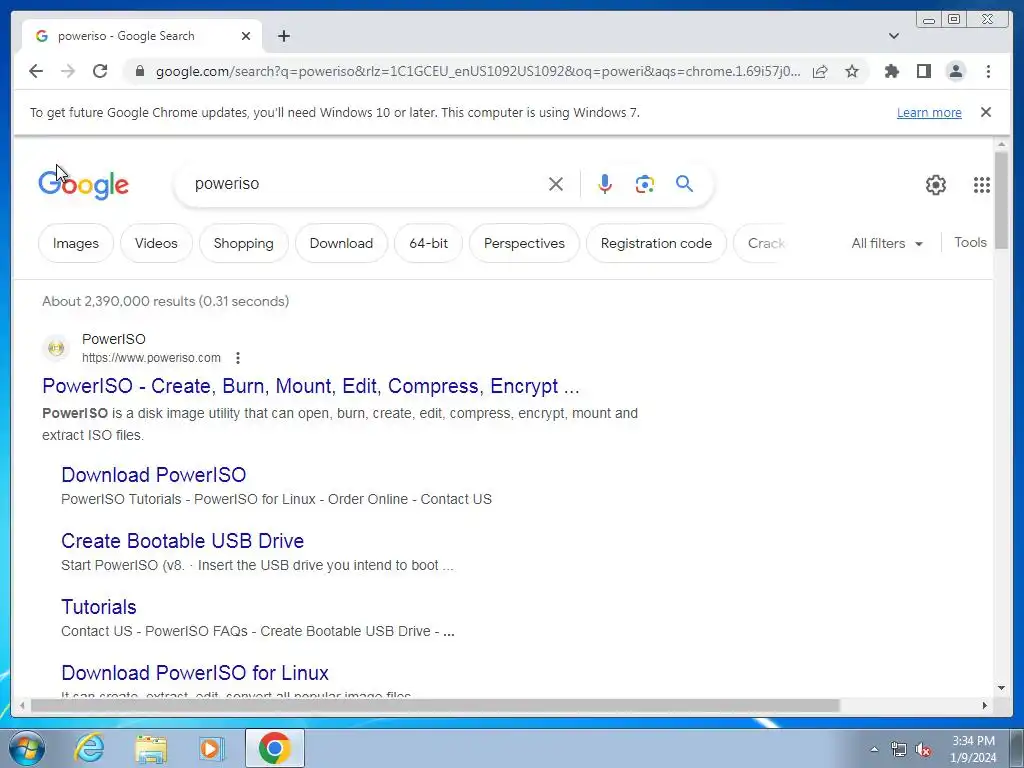The height and width of the screenshot is (768, 1024).
Task: Open Chrome three-dot menu
Action: coord(988,71)
